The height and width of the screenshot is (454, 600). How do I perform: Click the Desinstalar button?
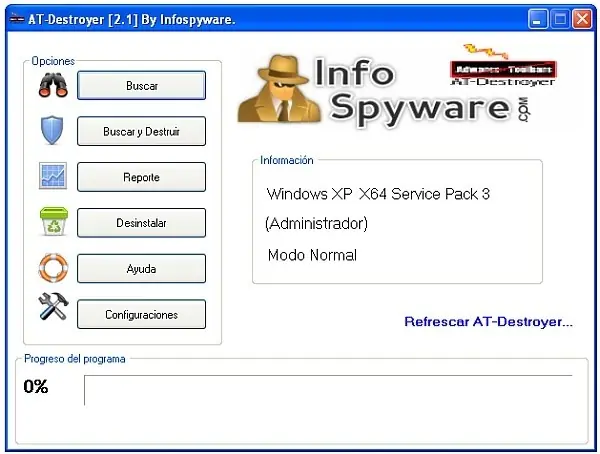pyautogui.click(x=141, y=223)
